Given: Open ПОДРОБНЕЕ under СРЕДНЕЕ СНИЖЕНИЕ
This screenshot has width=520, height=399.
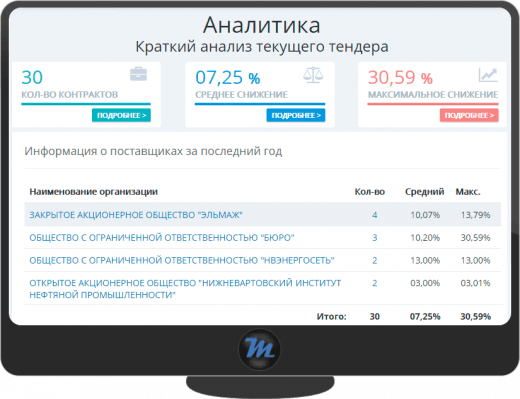Looking at the screenshot, I should [x=296, y=115].
